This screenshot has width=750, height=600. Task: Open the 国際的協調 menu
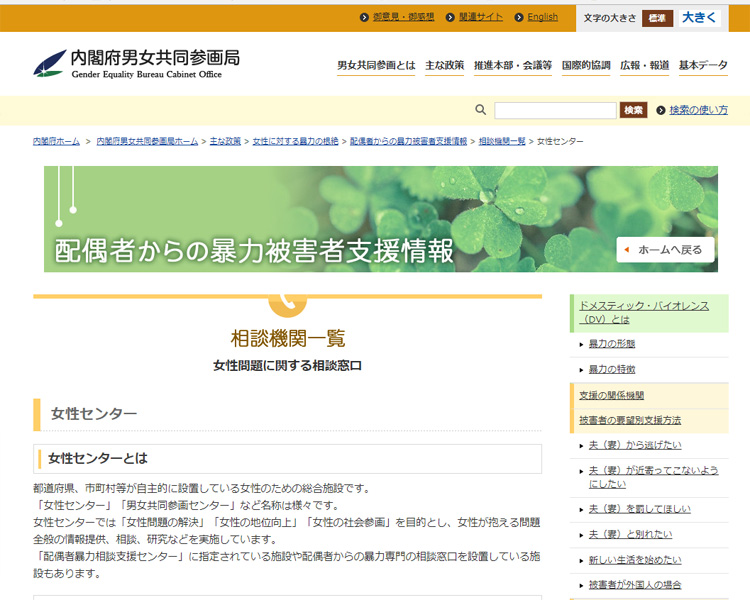point(586,66)
